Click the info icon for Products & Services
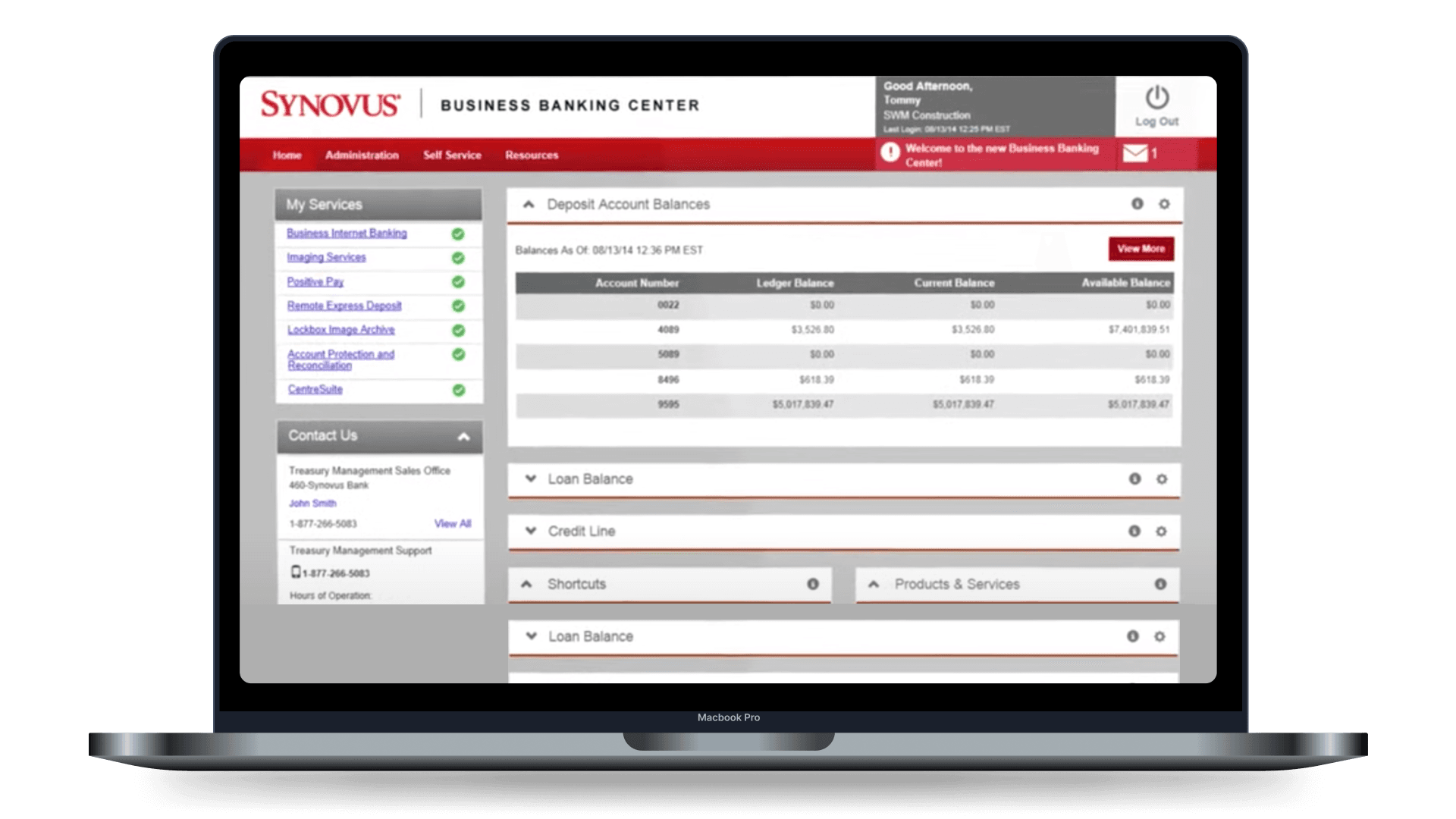Screen dimensions: 1456x819 [1159, 584]
